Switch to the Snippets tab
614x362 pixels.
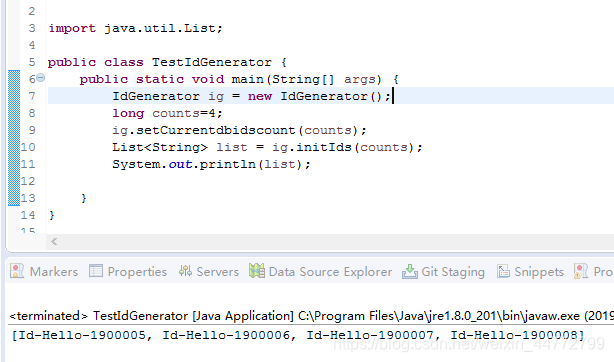(531, 272)
